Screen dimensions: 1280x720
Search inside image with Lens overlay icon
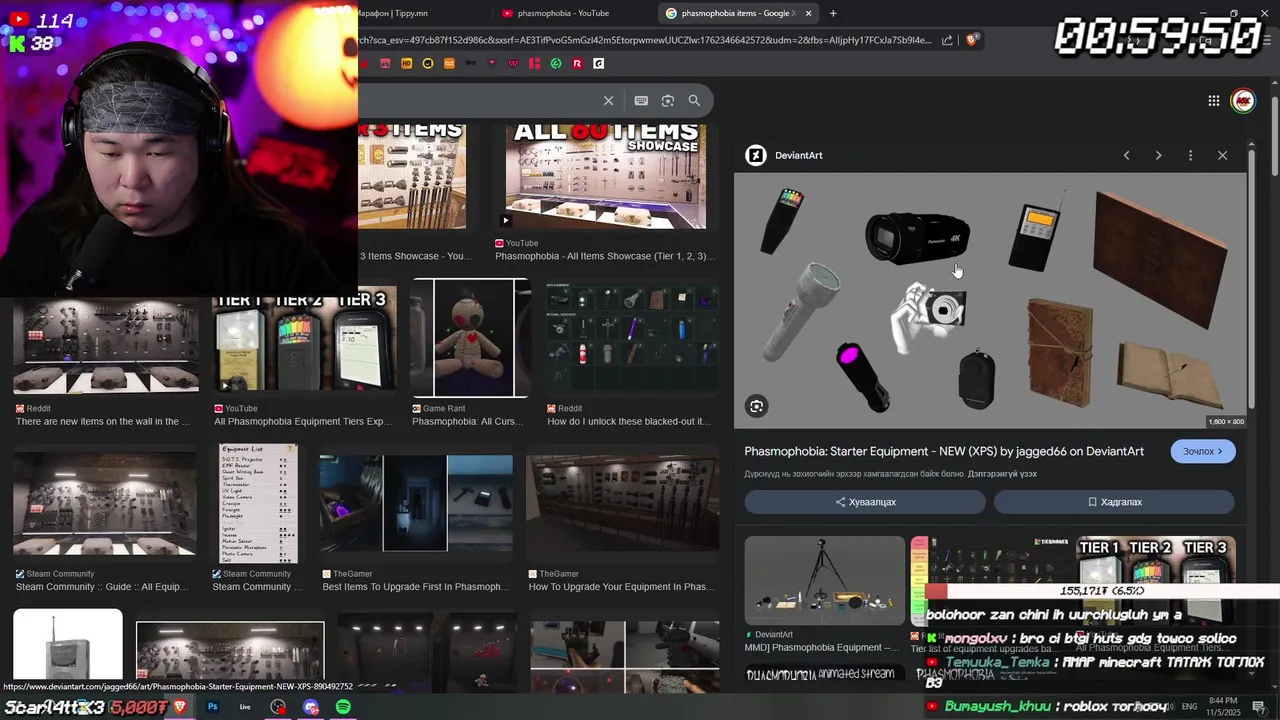tap(756, 406)
